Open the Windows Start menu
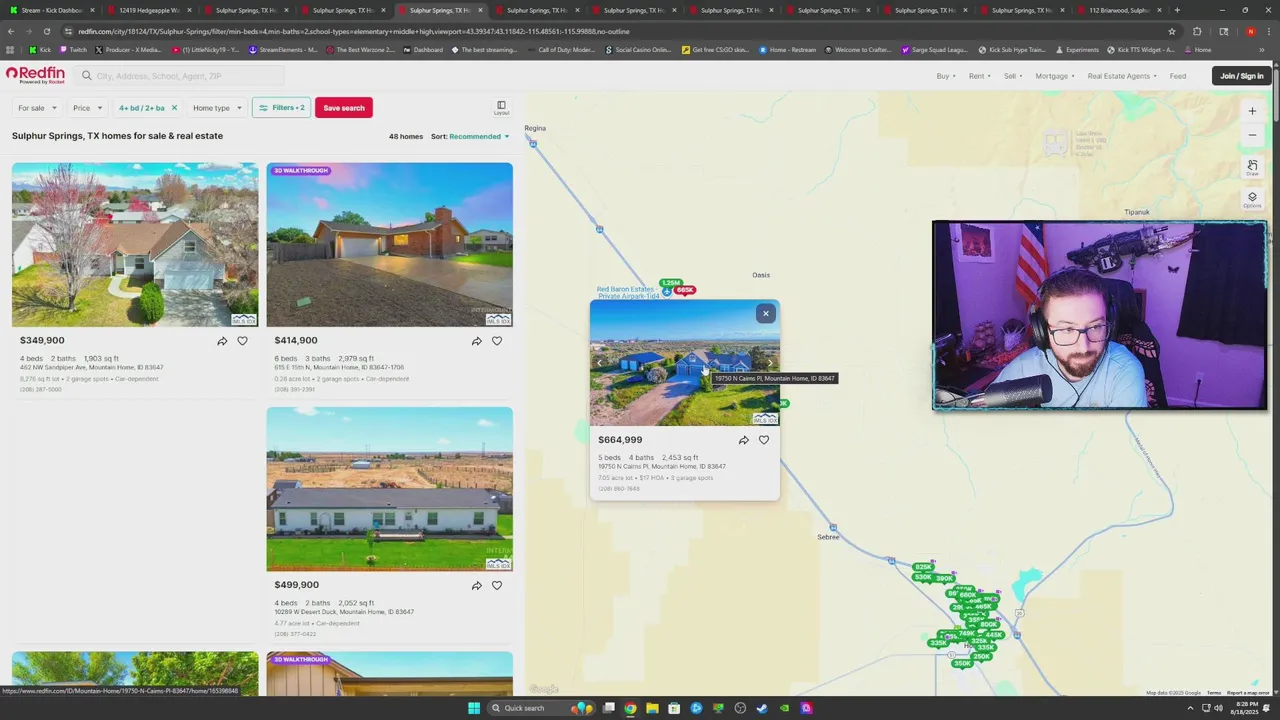Image resolution: width=1280 pixels, height=720 pixels. pos(474,708)
